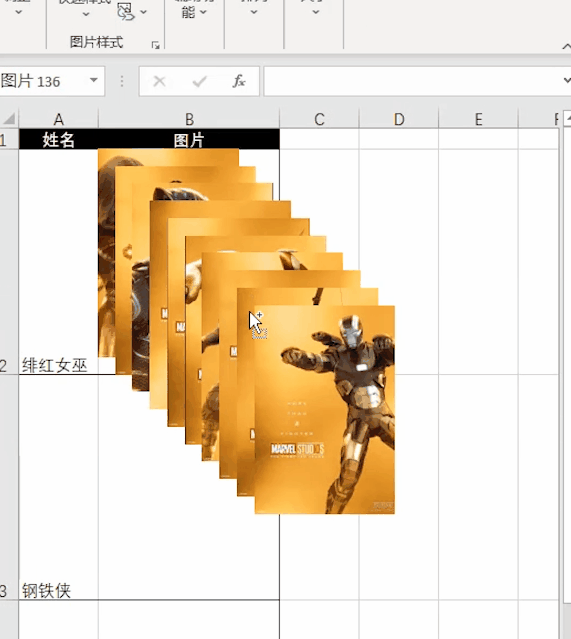The image size is (571, 639).
Task: Click the Select All corner triangle
Action: (9, 119)
